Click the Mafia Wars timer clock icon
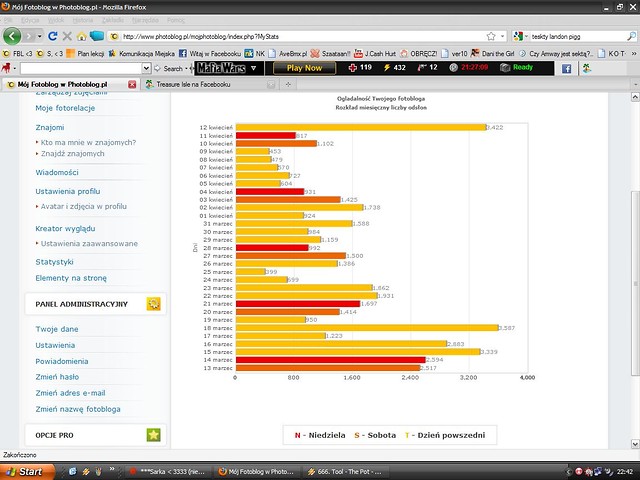Viewport: 640px width, 480px height. click(453, 68)
